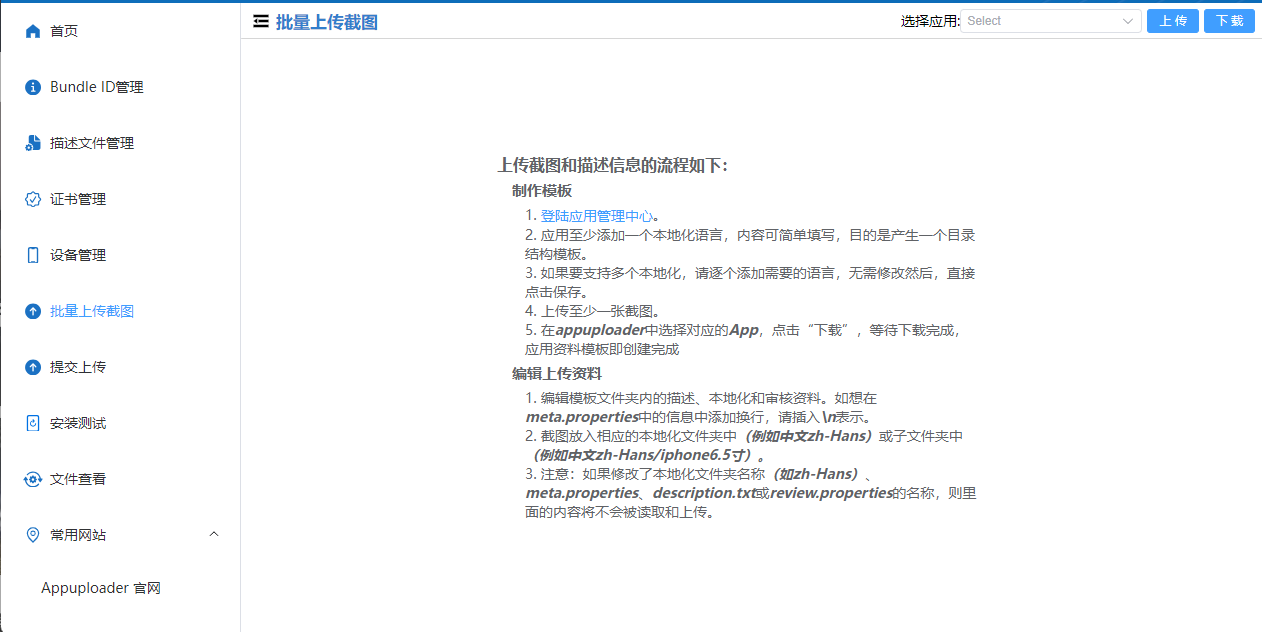Select the Bundle ID管理 sidebar icon
Image resolution: width=1262 pixels, height=632 pixels.
[x=31, y=86]
